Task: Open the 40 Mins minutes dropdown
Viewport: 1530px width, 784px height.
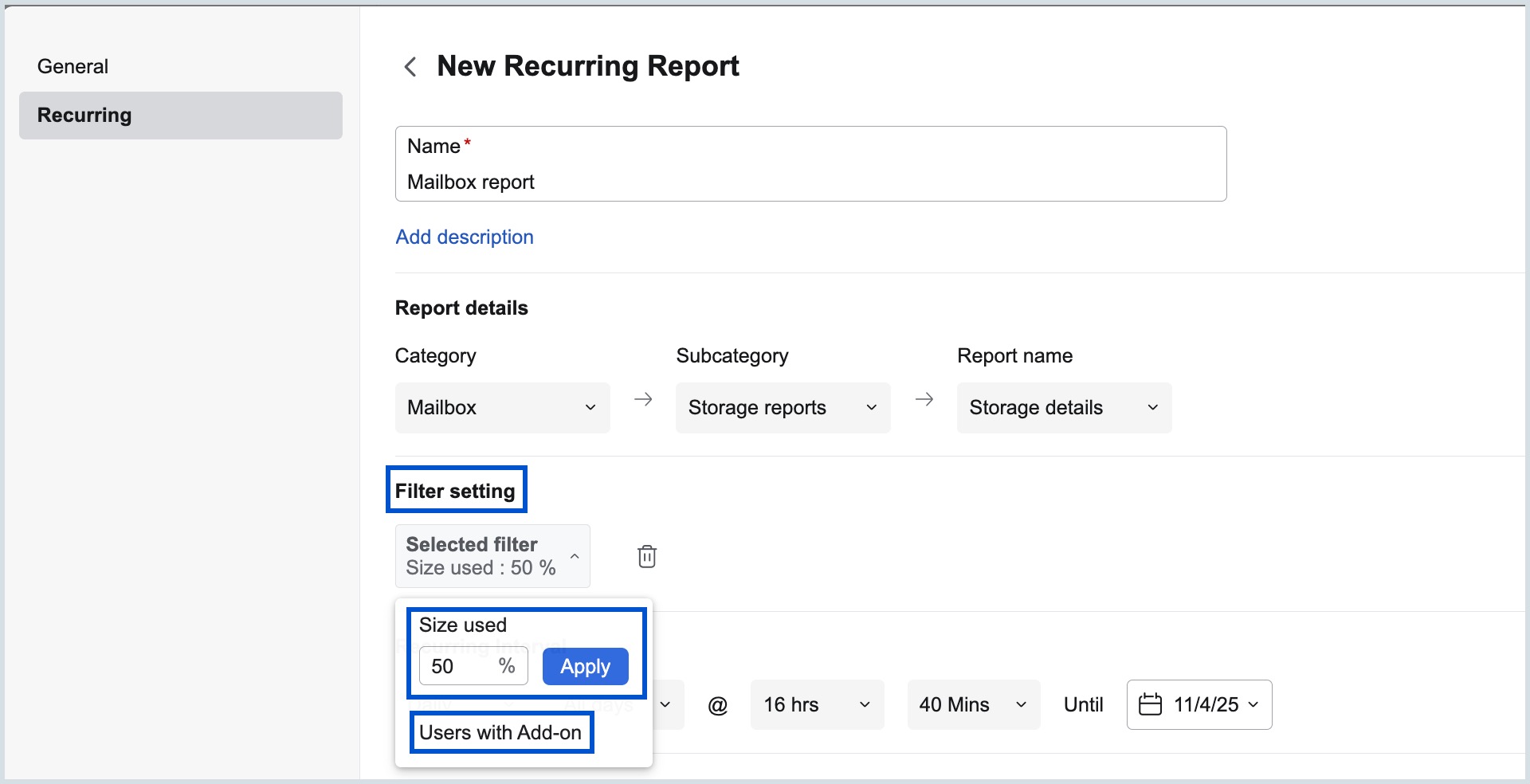Action: point(973,704)
